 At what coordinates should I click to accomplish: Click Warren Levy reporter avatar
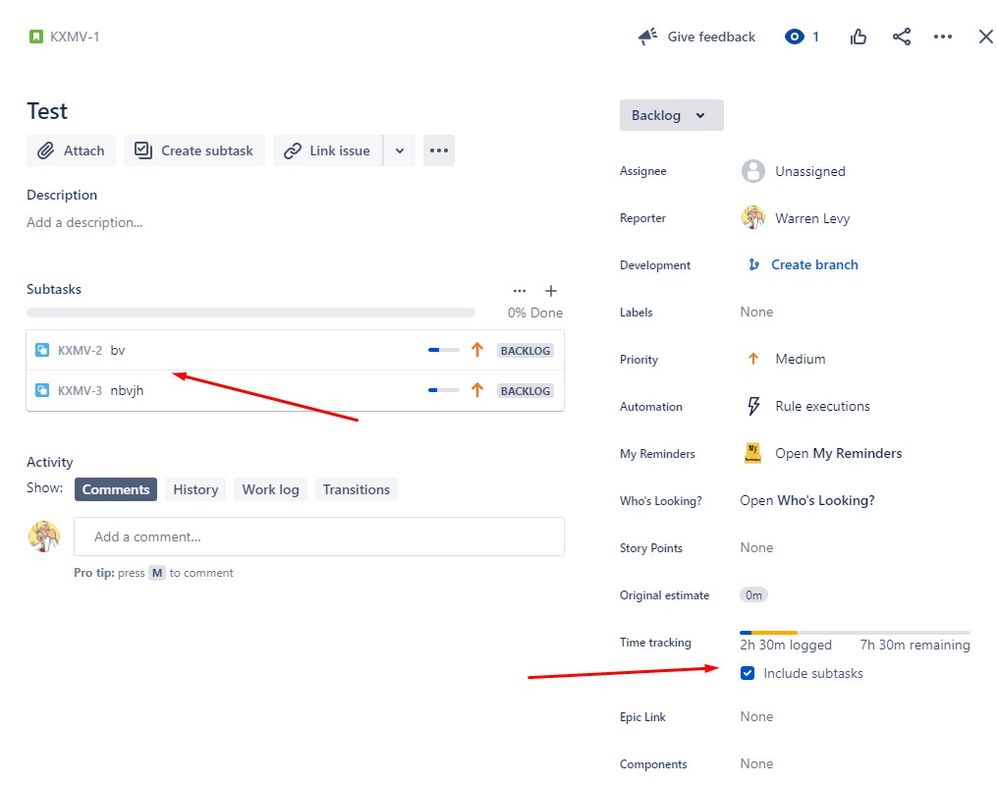[753, 218]
